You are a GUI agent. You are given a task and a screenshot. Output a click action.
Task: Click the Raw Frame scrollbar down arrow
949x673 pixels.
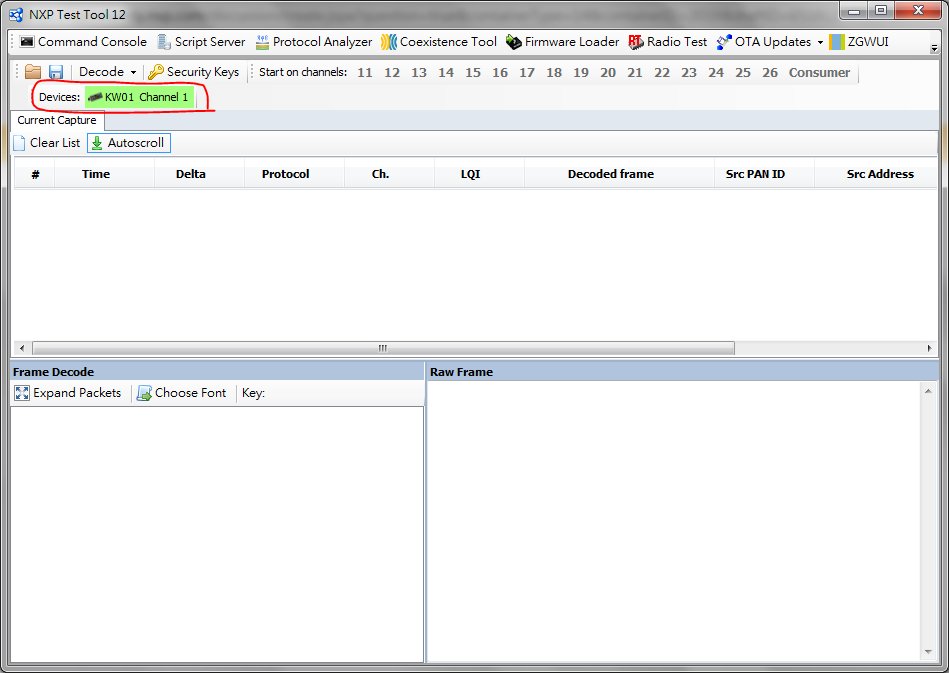(928, 652)
